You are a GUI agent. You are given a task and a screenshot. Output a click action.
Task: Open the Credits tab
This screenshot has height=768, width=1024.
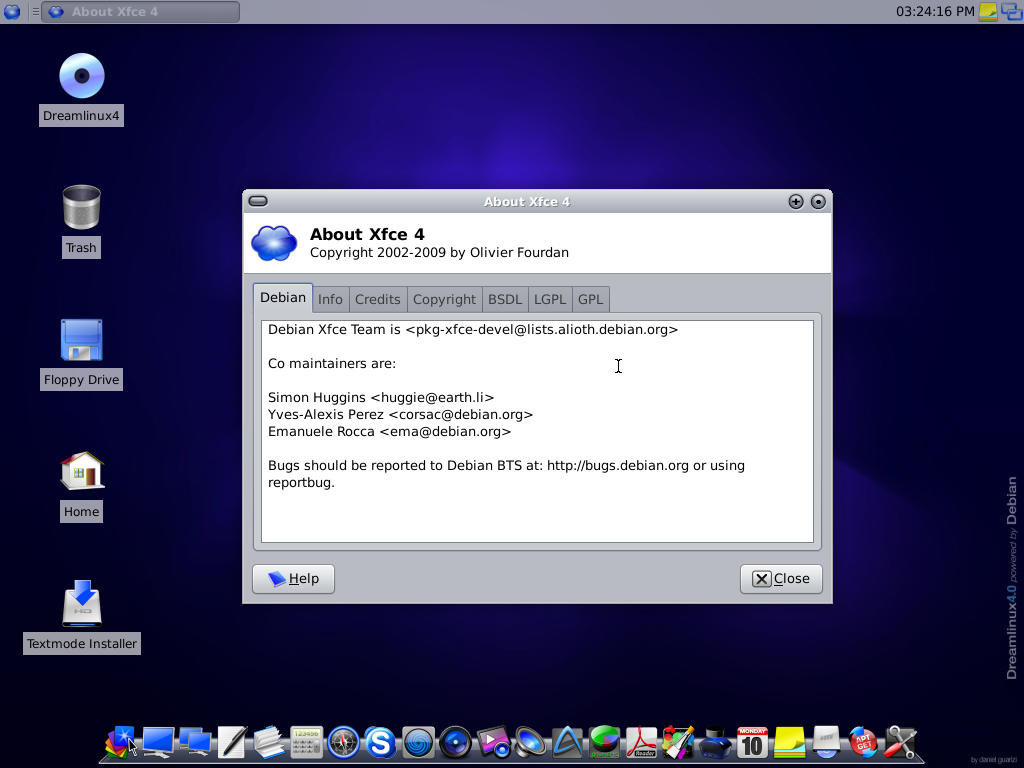377,299
